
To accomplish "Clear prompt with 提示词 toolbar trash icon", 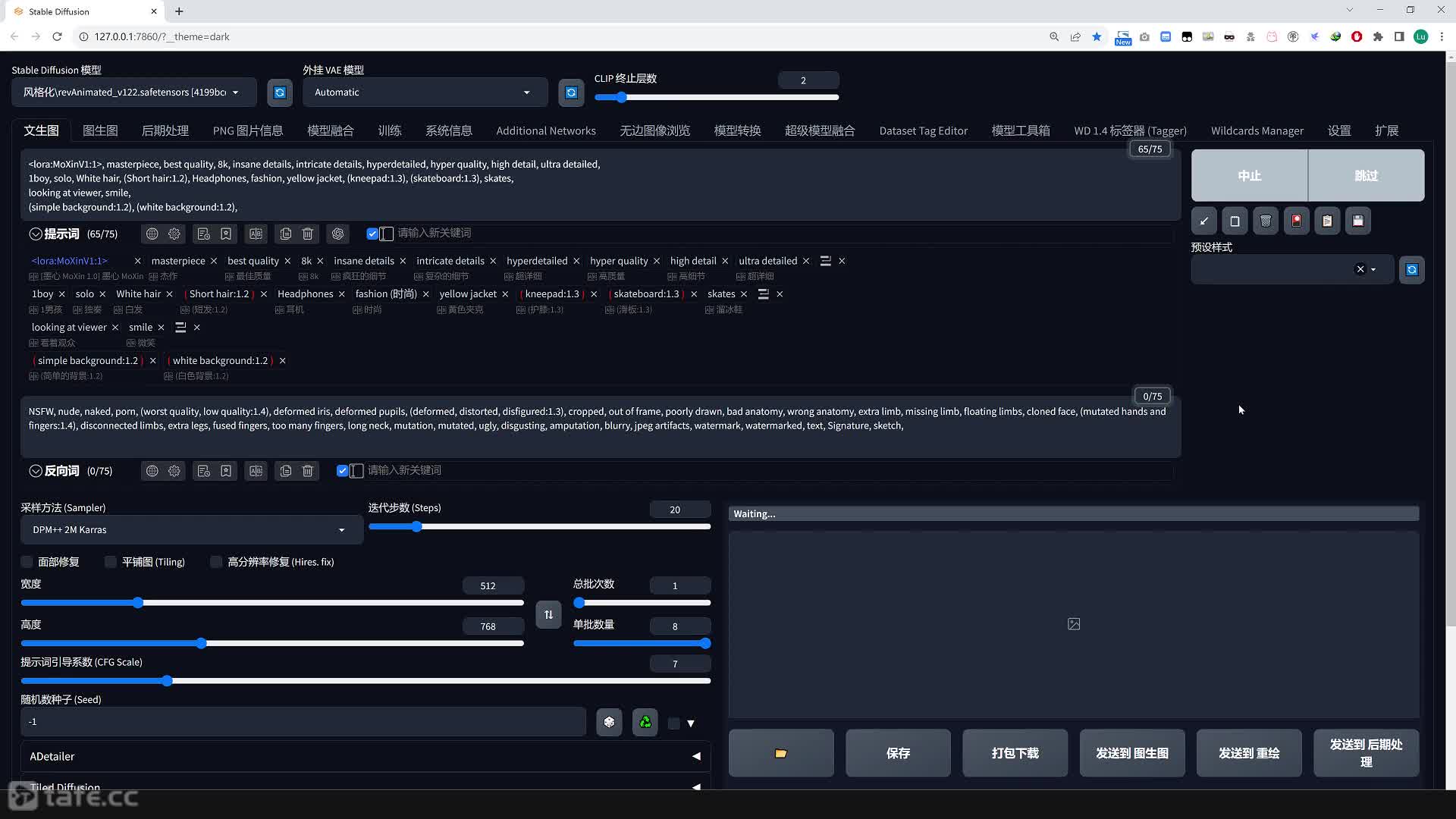I will (308, 234).
